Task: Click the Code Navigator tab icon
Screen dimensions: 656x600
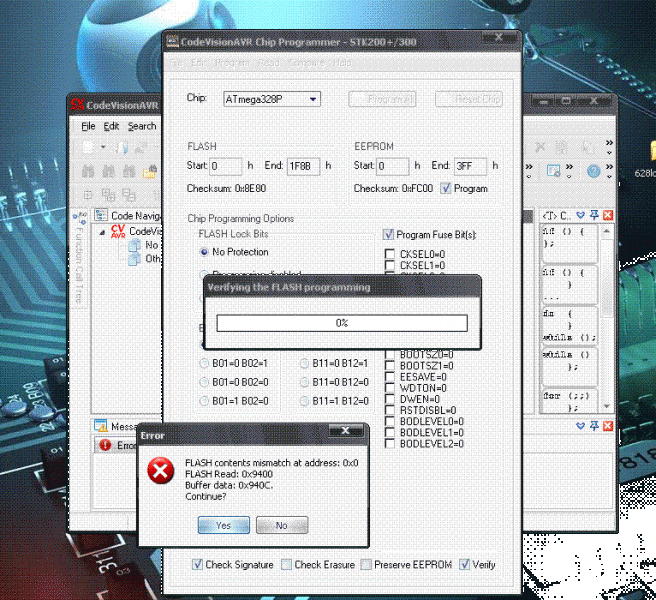Action: (101, 215)
